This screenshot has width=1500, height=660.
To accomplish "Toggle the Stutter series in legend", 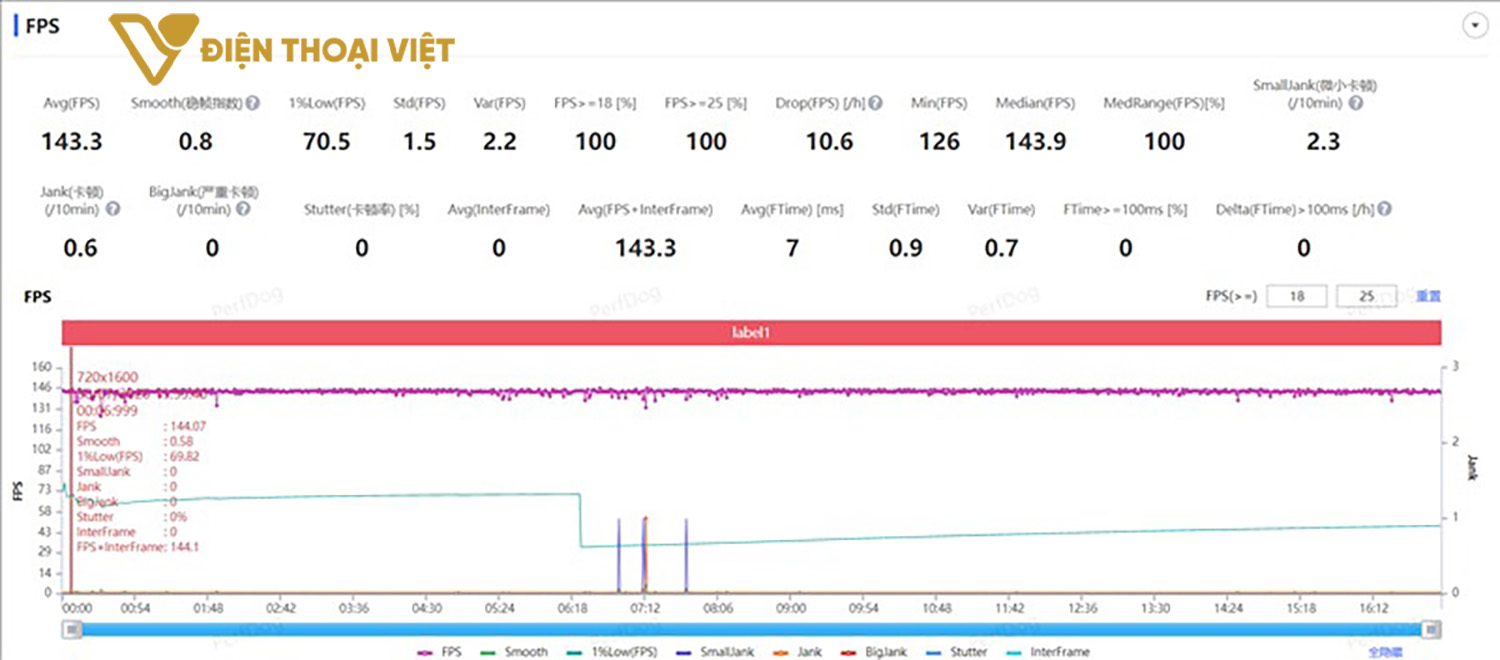I will [x=955, y=652].
